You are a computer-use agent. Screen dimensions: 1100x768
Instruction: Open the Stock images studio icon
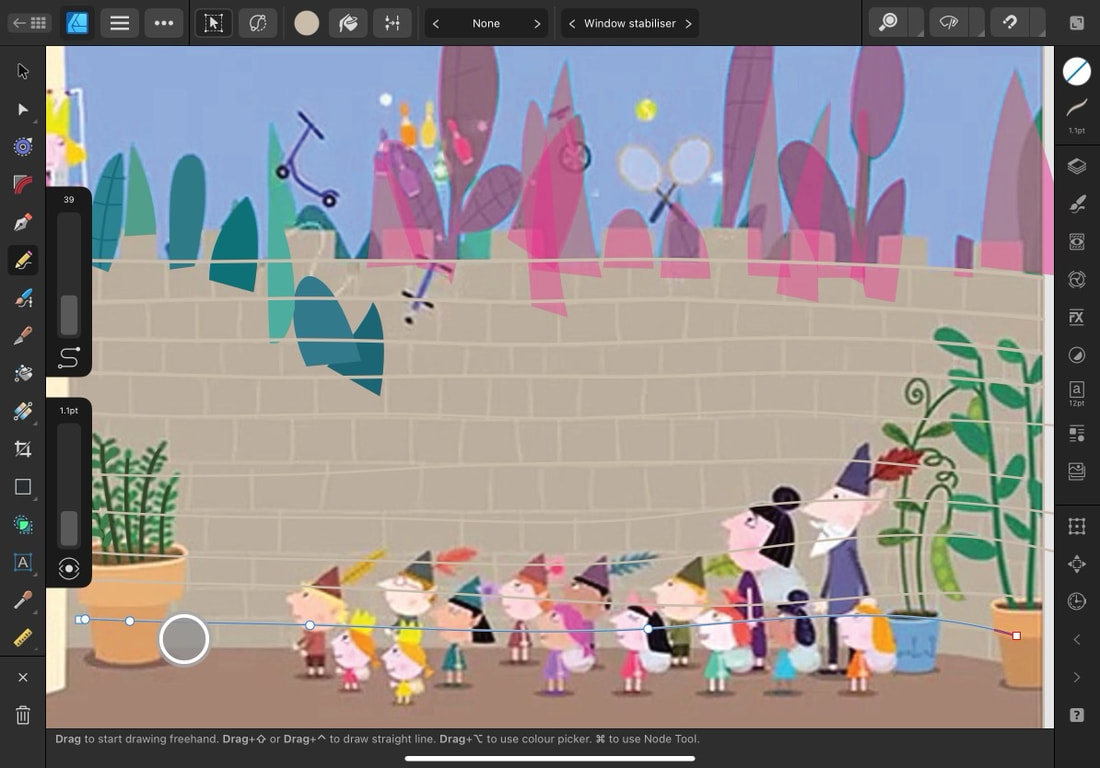coord(1077,471)
